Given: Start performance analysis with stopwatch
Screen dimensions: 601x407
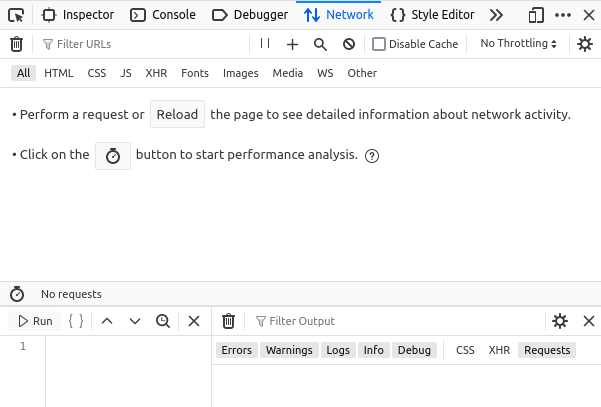Looking at the screenshot, I should click(113, 156).
